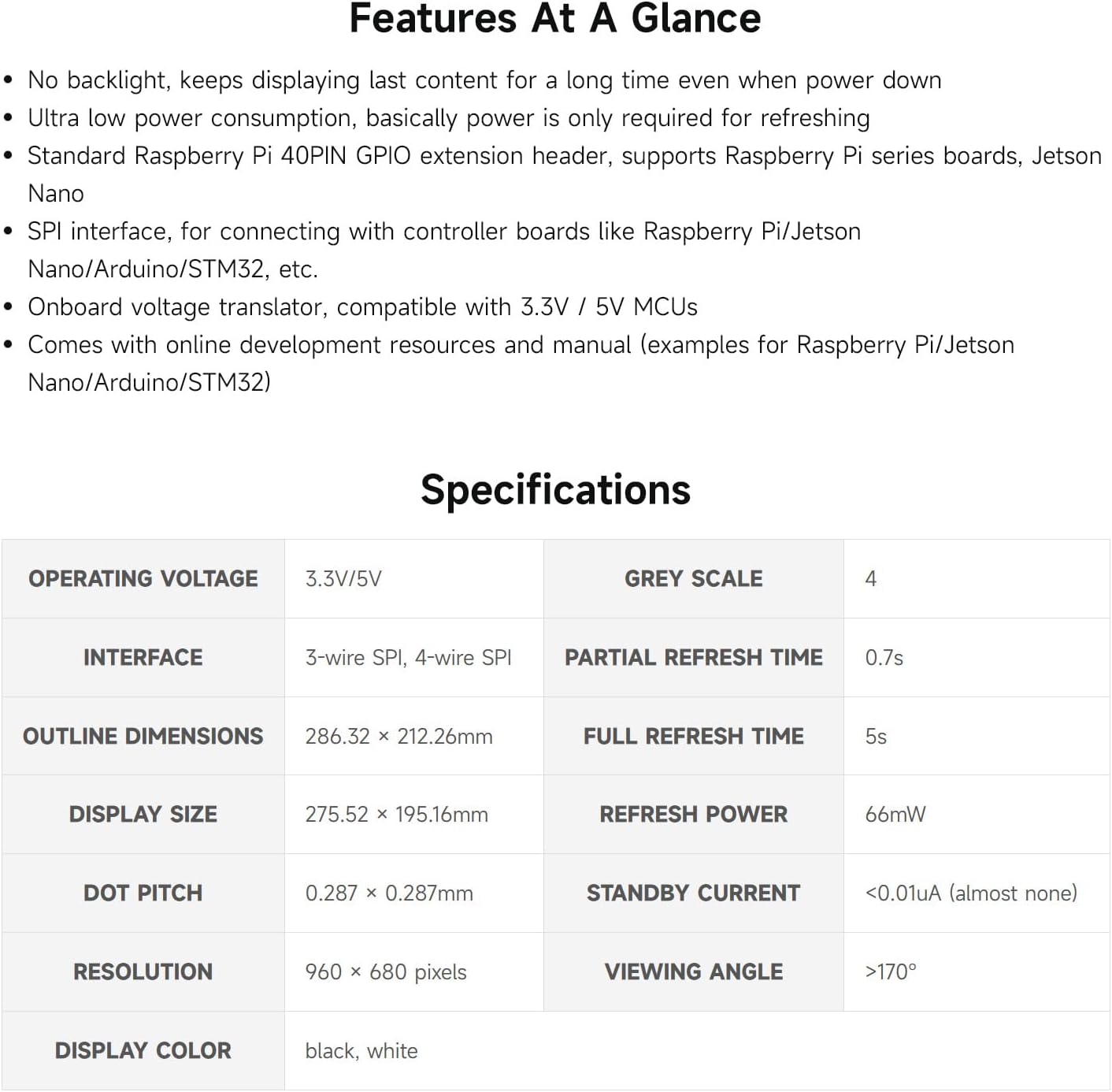Select the DISPLAY COLOR label

click(x=143, y=1050)
